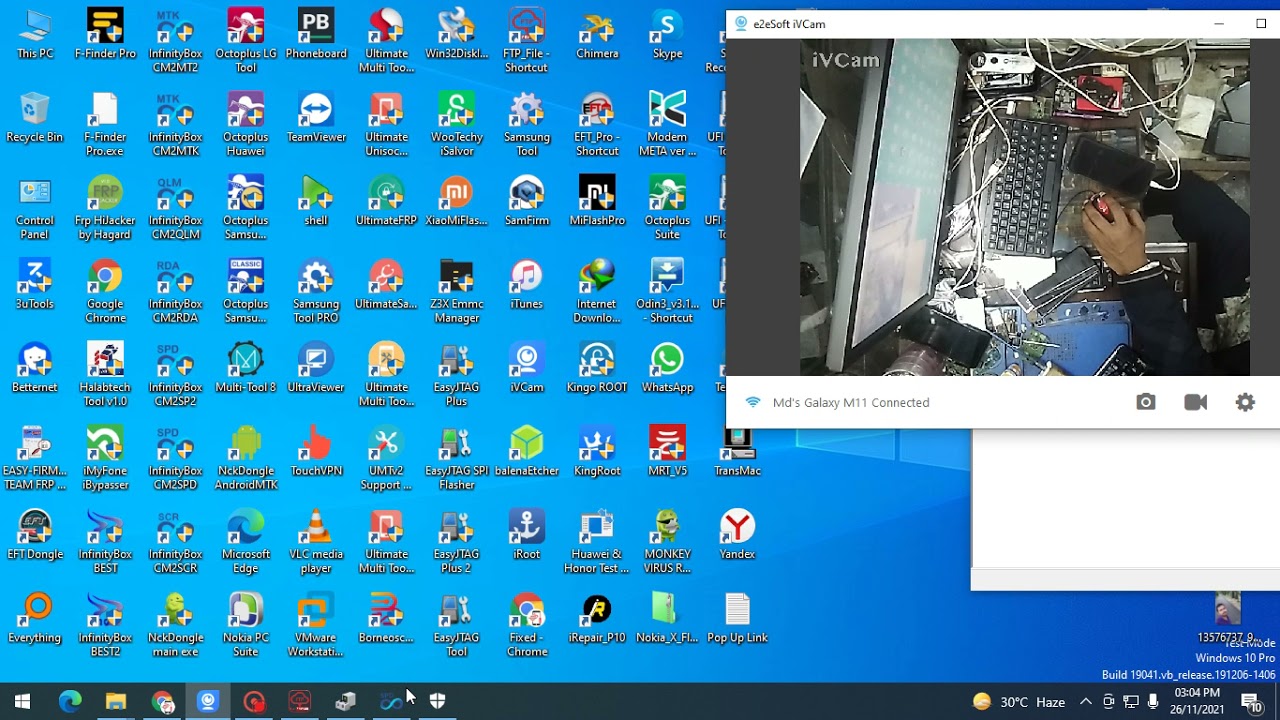Open File Explorer from the taskbar

tap(116, 701)
